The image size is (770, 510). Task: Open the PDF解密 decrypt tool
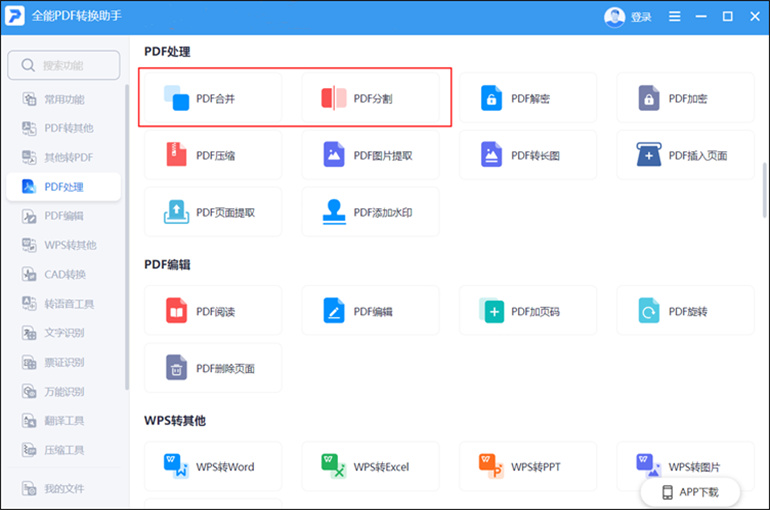click(528, 98)
